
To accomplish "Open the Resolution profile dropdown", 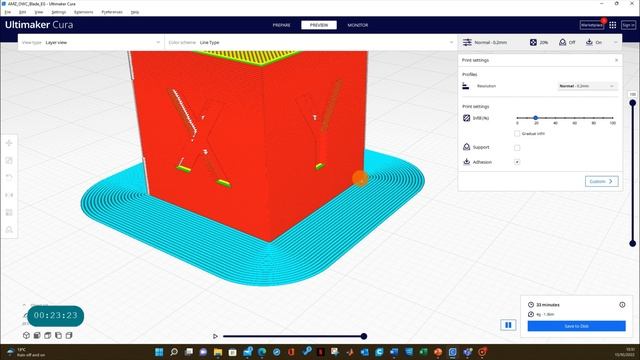I will coord(587,86).
